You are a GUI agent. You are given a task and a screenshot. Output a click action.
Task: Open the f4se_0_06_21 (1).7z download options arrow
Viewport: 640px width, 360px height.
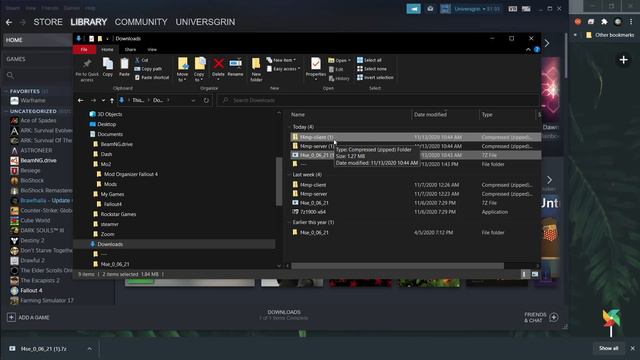(x=89, y=349)
